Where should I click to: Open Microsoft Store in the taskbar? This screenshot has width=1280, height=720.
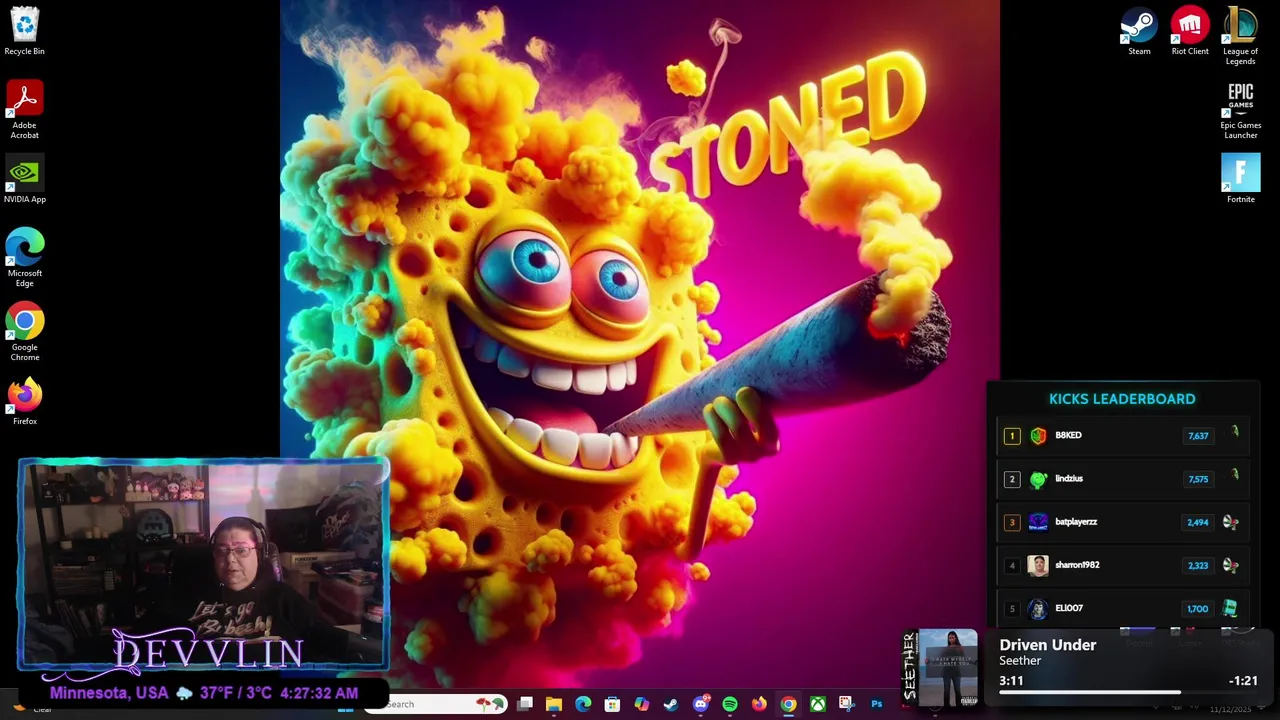pos(612,704)
